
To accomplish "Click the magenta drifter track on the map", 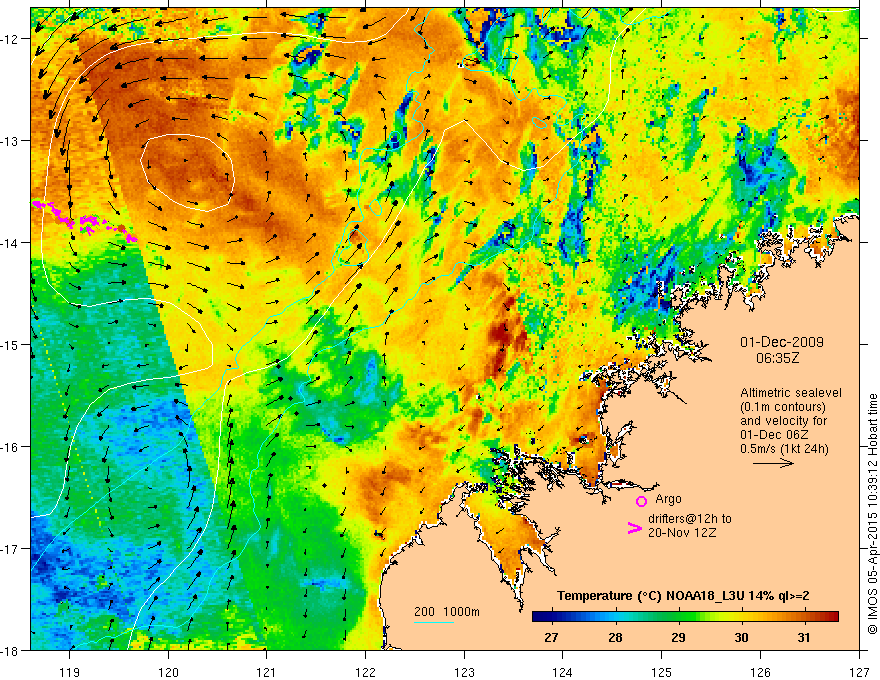I will [x=85, y=222].
